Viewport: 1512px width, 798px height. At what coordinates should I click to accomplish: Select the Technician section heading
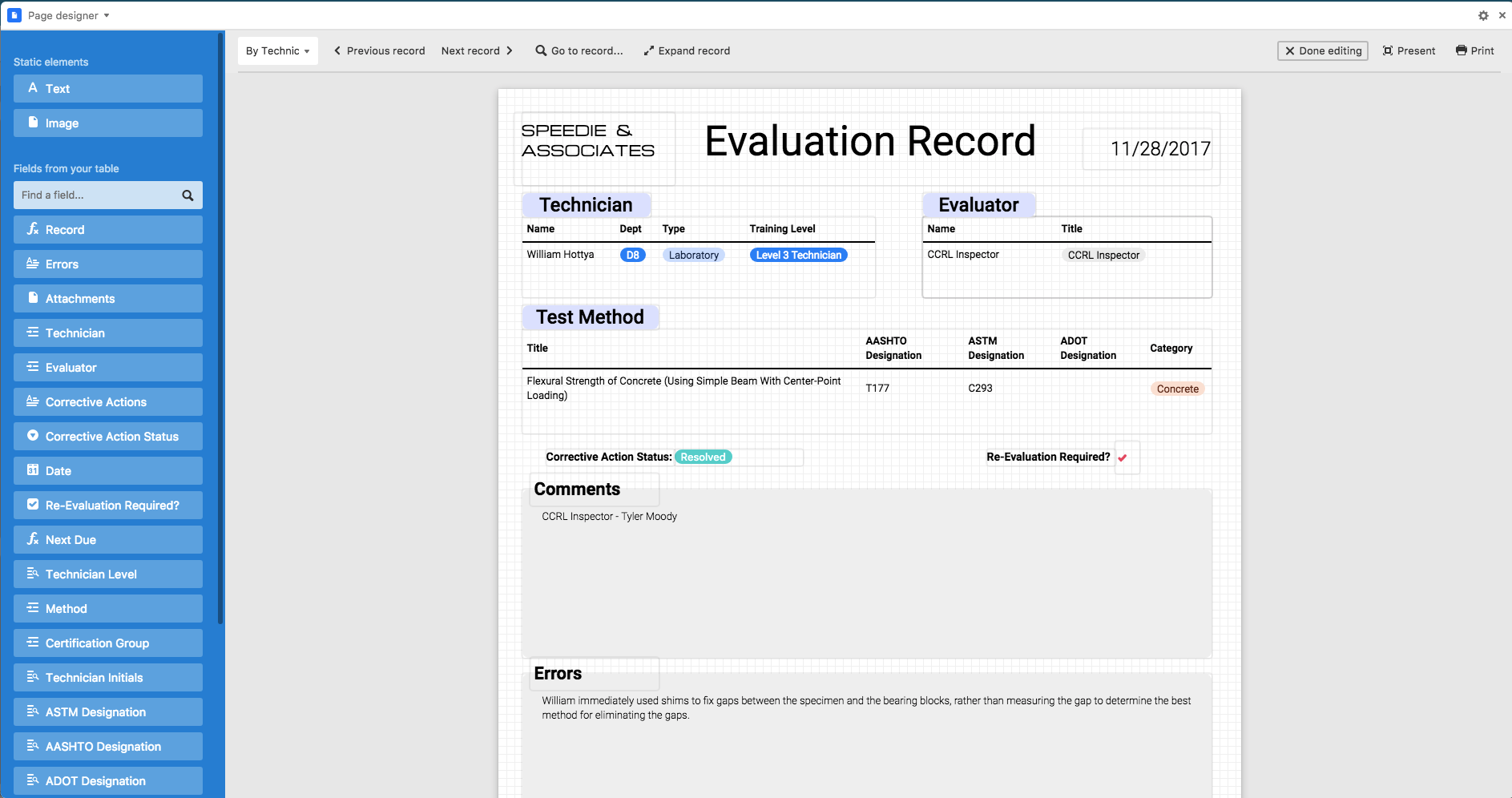pos(586,205)
